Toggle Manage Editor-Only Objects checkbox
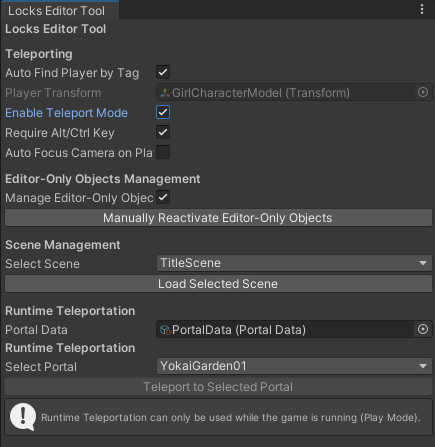 click(x=163, y=197)
